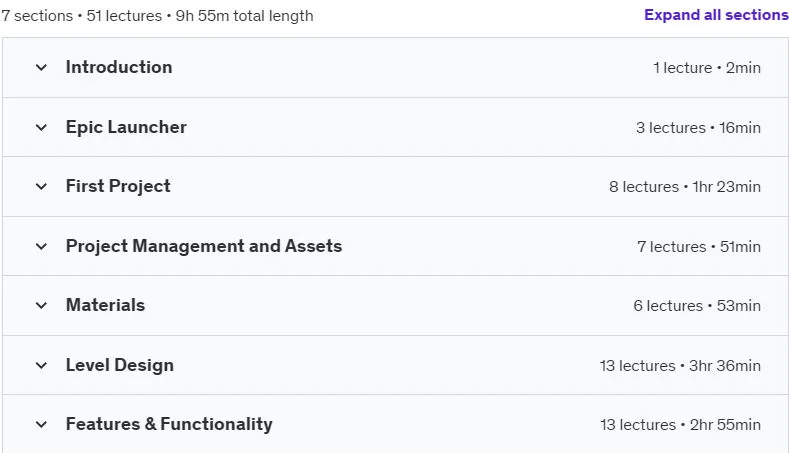
Task: Open chevron beside Project Management and Assets
Action: pyautogui.click(x=41, y=247)
